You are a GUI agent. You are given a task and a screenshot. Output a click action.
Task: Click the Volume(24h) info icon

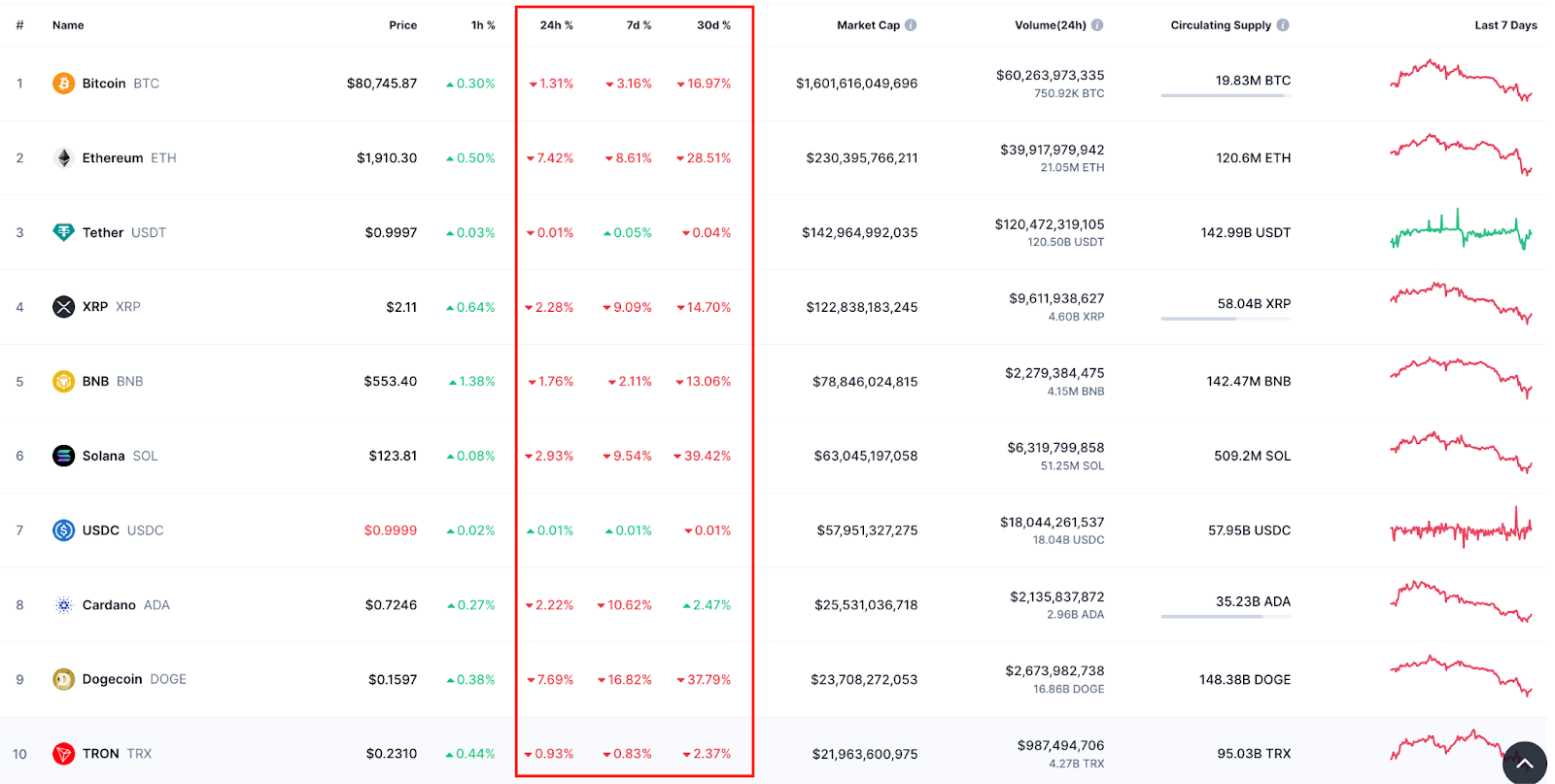(x=1097, y=25)
